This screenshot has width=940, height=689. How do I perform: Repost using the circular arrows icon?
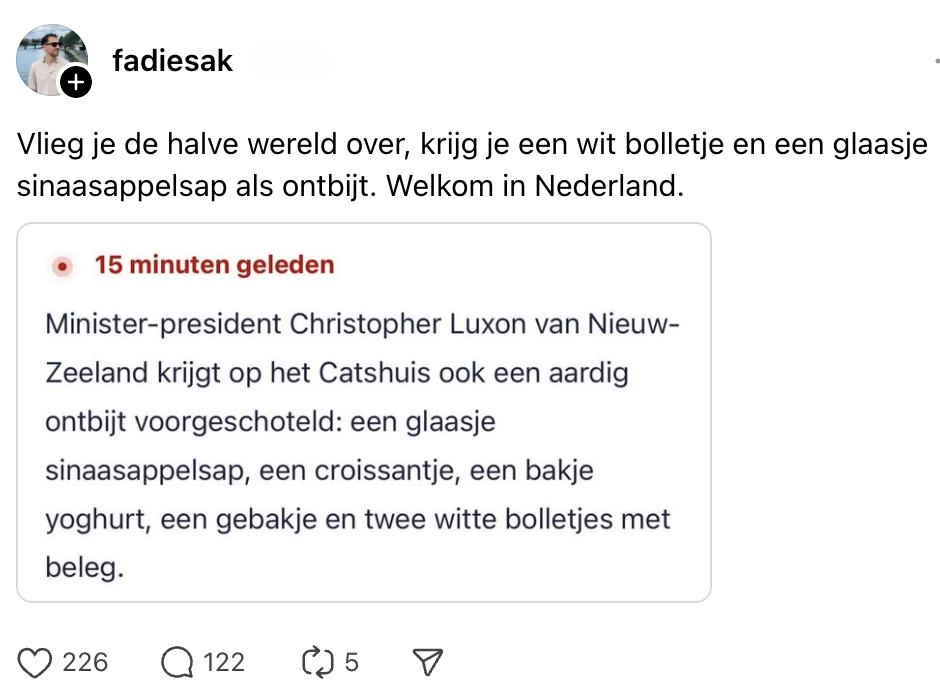click(x=316, y=662)
